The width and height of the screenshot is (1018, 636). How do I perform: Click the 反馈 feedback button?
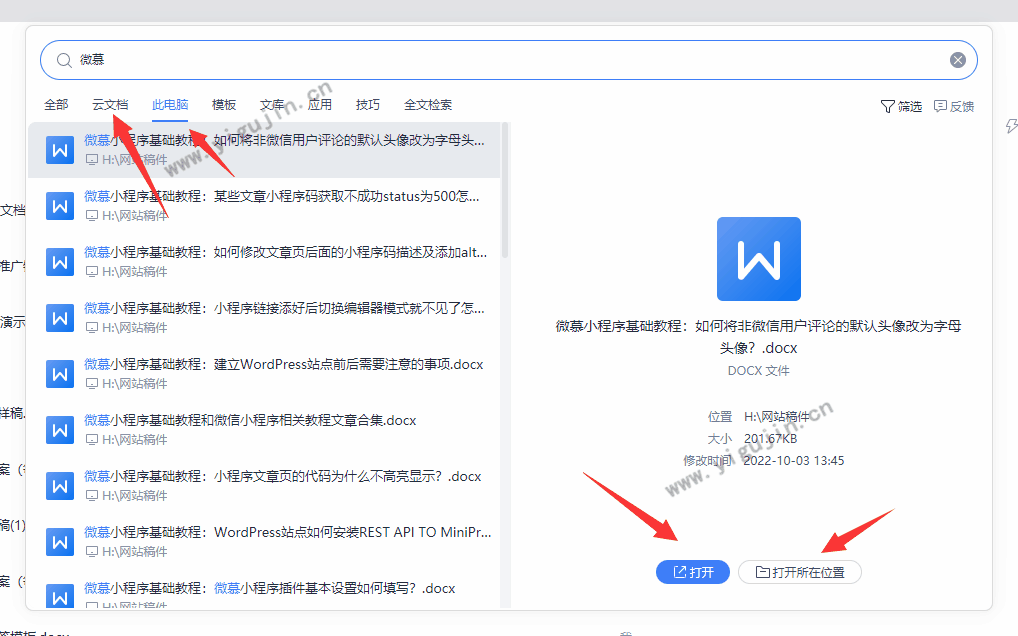point(954,106)
